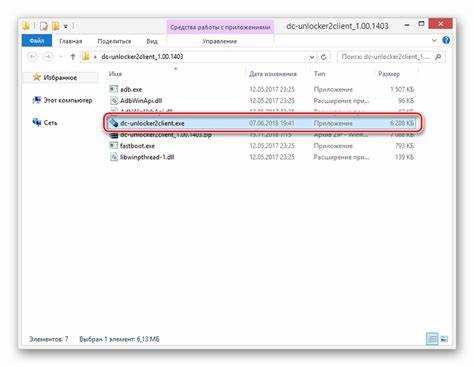Select the adb.exe file
The image size is (474, 367).
coord(261,89)
